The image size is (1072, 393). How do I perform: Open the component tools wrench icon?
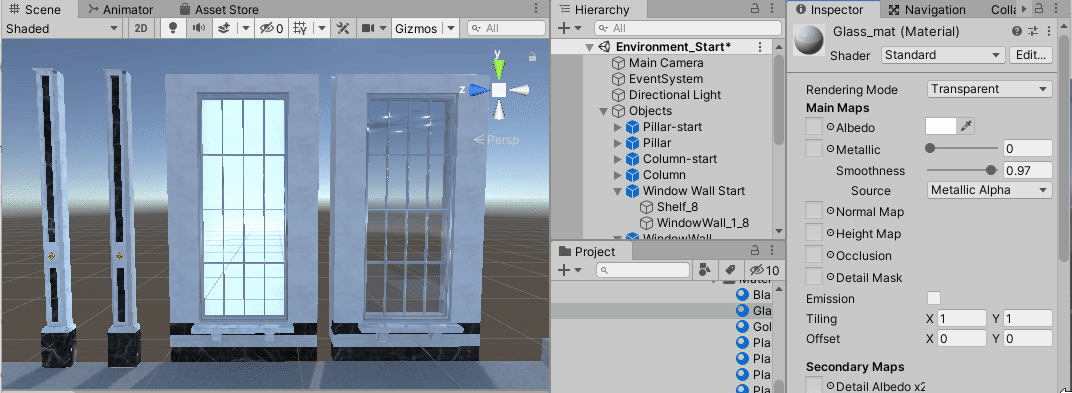click(343, 28)
